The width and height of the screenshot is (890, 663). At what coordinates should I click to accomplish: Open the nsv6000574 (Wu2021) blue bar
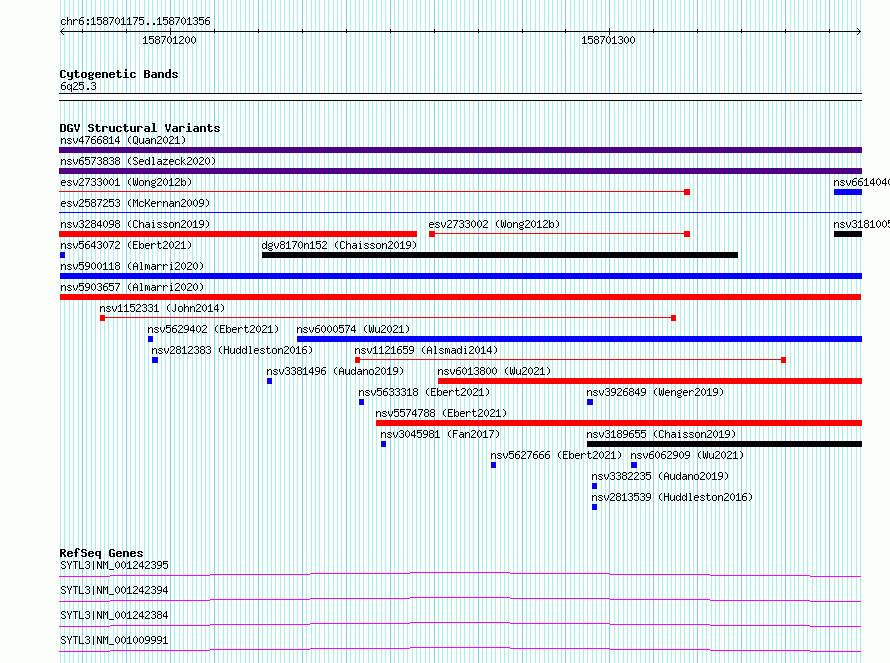[579, 339]
